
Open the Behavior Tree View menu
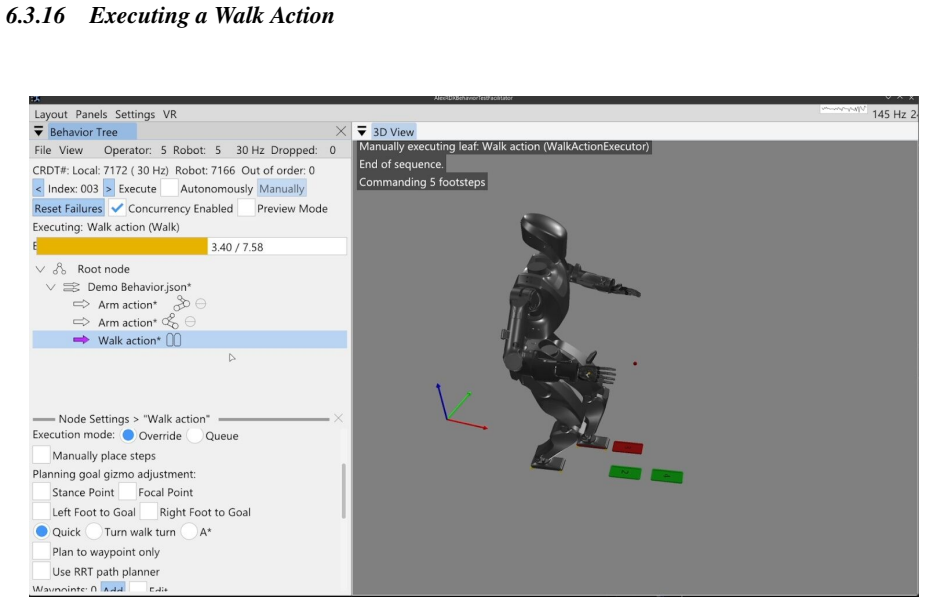click(71, 150)
